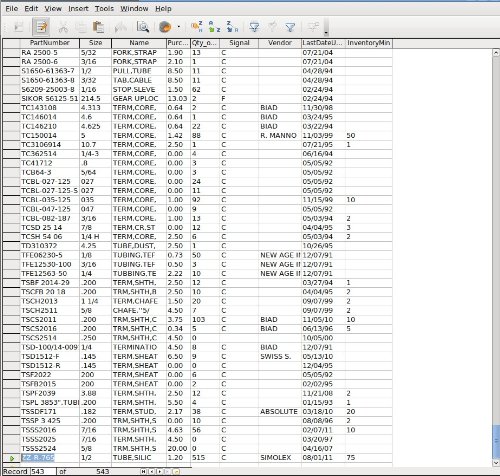Open the Edit menu

coord(31,9)
